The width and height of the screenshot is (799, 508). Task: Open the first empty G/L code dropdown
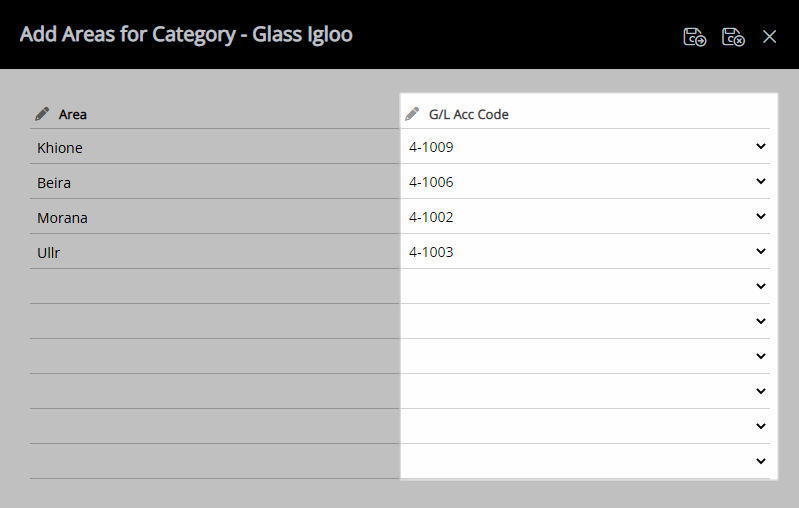point(761,286)
